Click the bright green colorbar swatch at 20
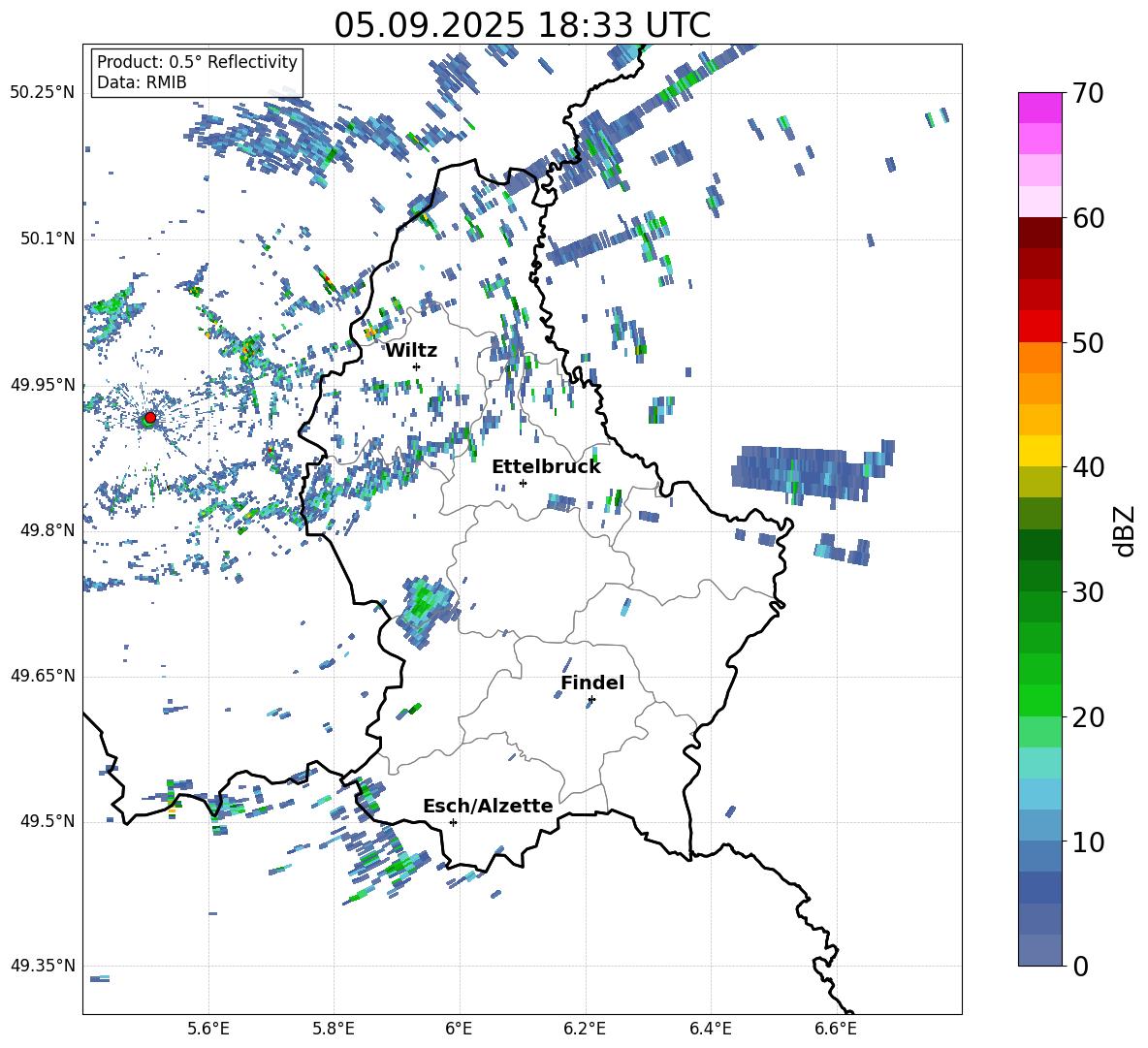The width and height of the screenshot is (1148, 1048). (x=1040, y=701)
